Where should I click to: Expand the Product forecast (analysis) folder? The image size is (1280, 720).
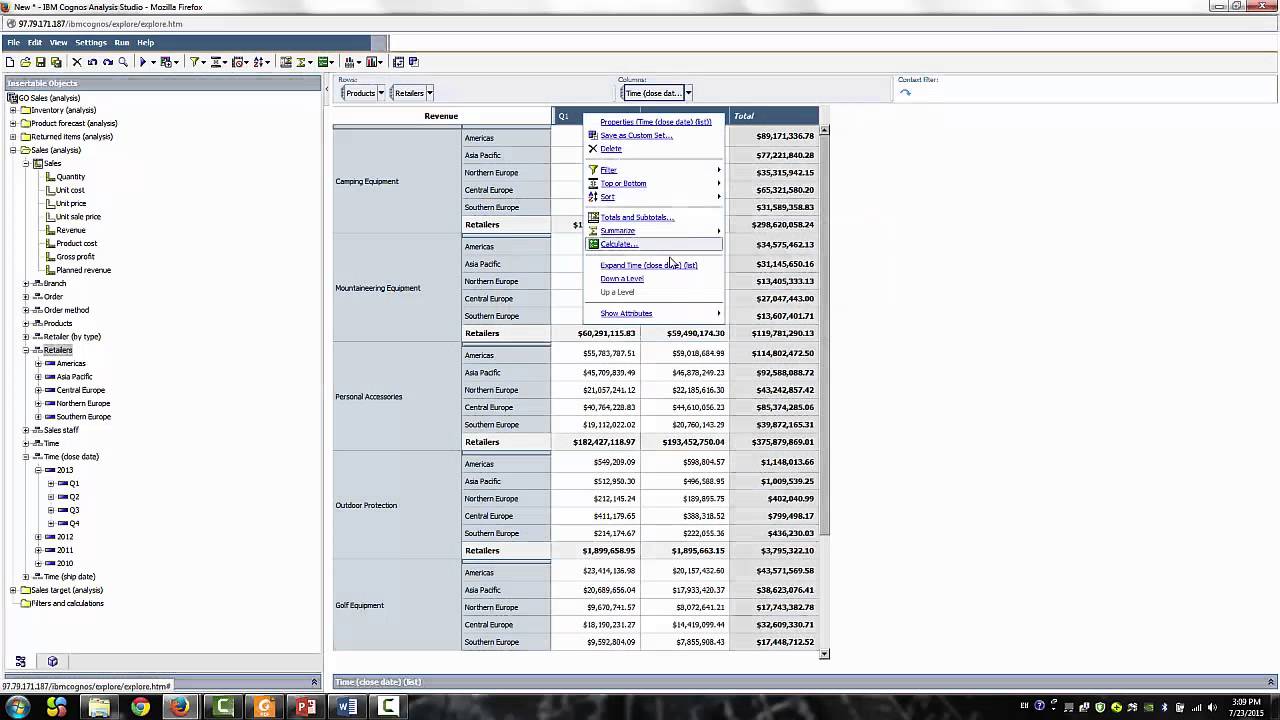pos(13,123)
